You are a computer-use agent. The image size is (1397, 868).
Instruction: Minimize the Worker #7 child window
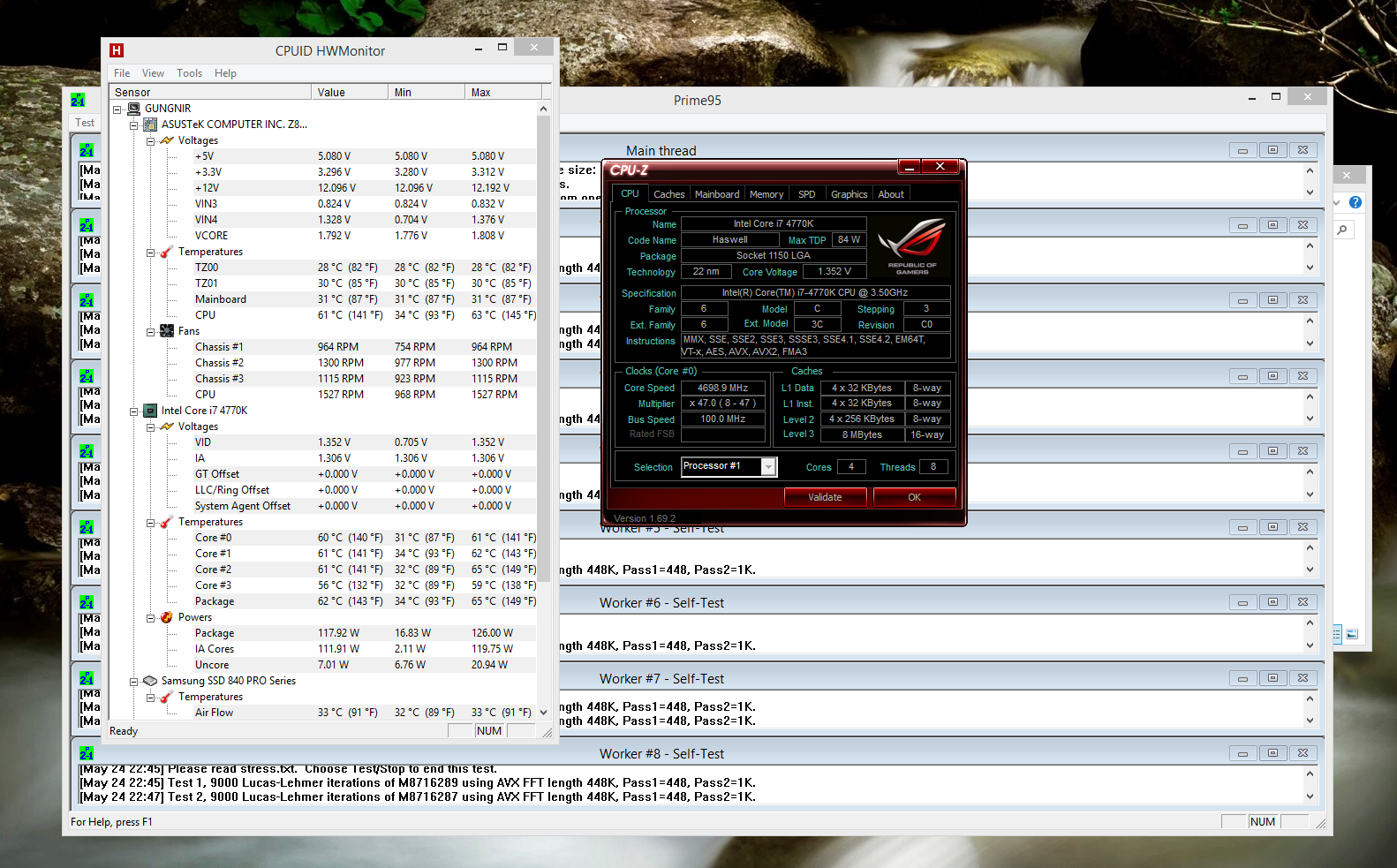(1242, 678)
